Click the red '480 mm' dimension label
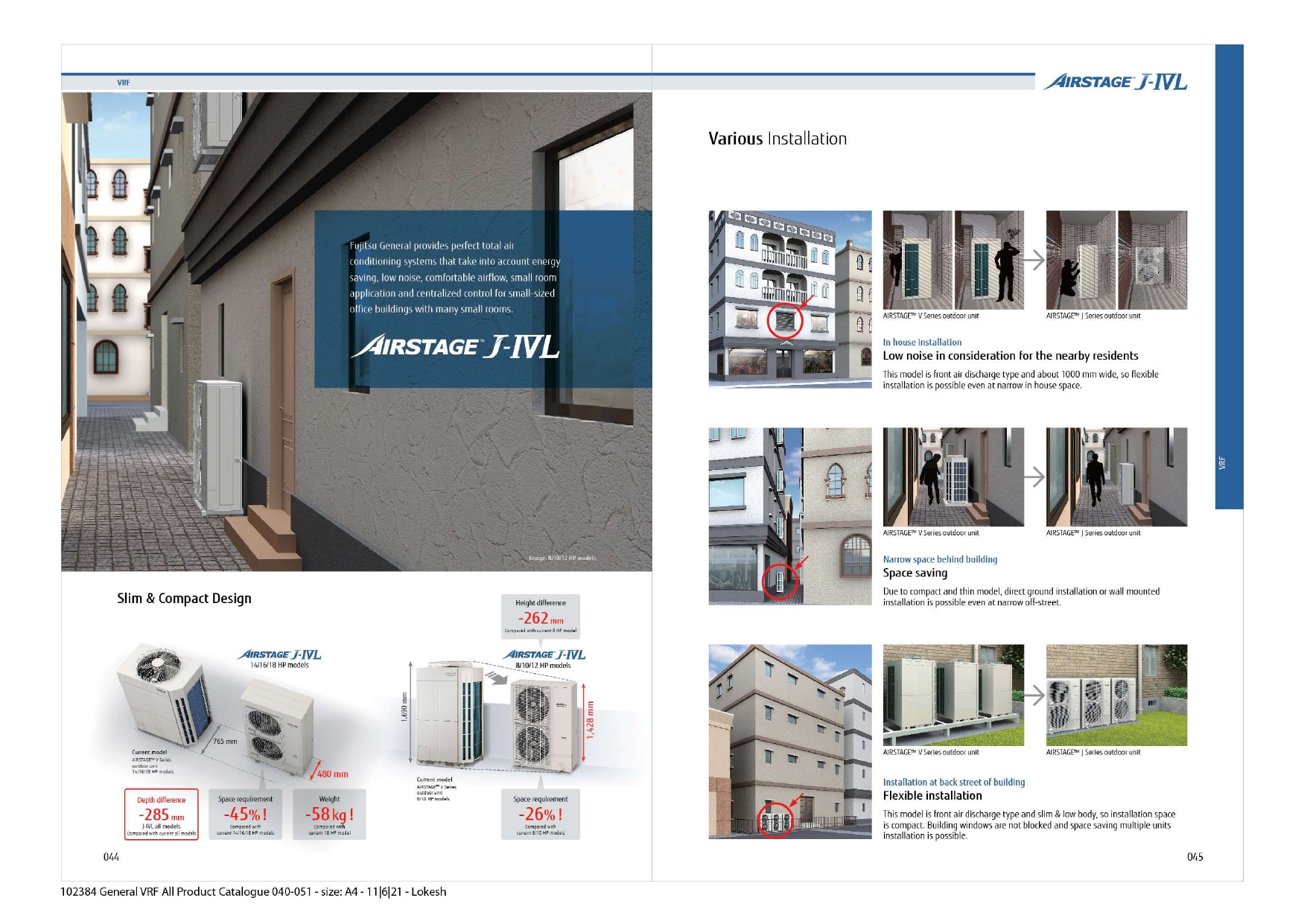The image size is (1307, 924). [x=333, y=774]
